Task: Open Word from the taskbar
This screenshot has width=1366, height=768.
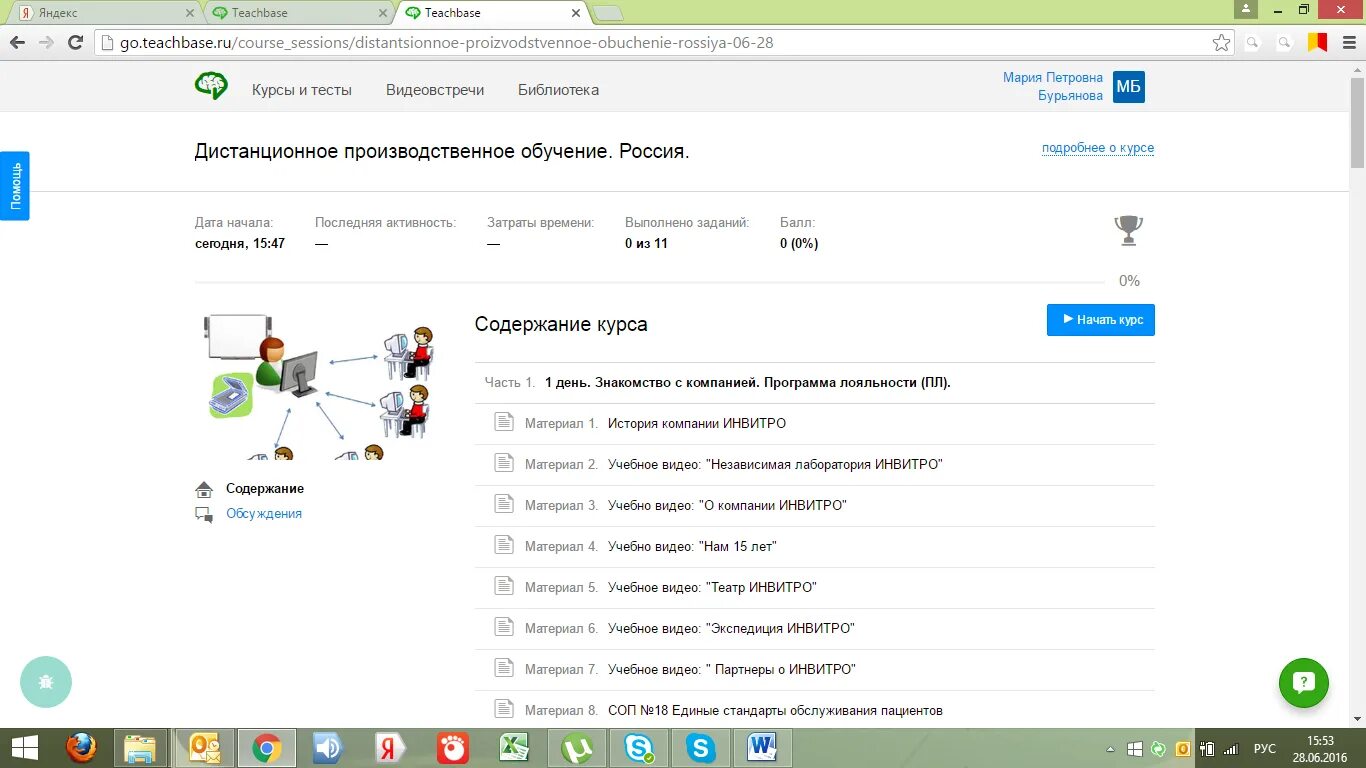Action: (x=762, y=748)
